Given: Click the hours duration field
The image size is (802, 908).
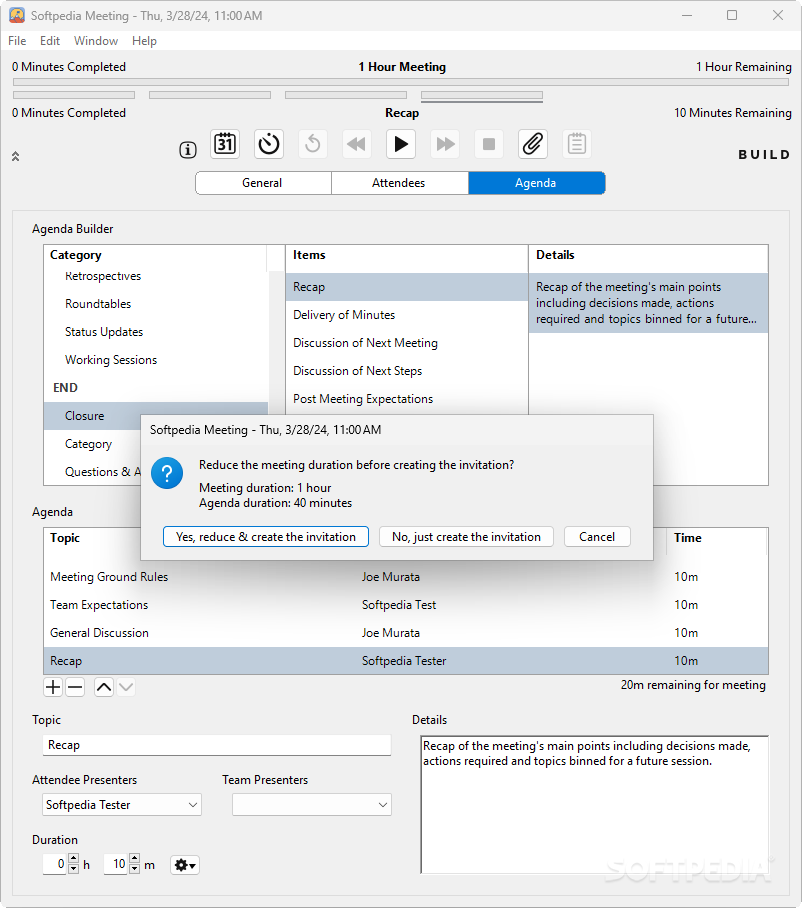Looking at the screenshot, I should (x=55, y=864).
